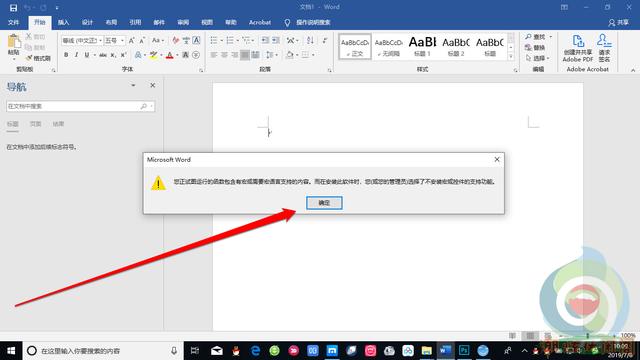Expand the styles gallery more arrow
The height and width of the screenshot is (360, 640).
click(x=511, y=57)
